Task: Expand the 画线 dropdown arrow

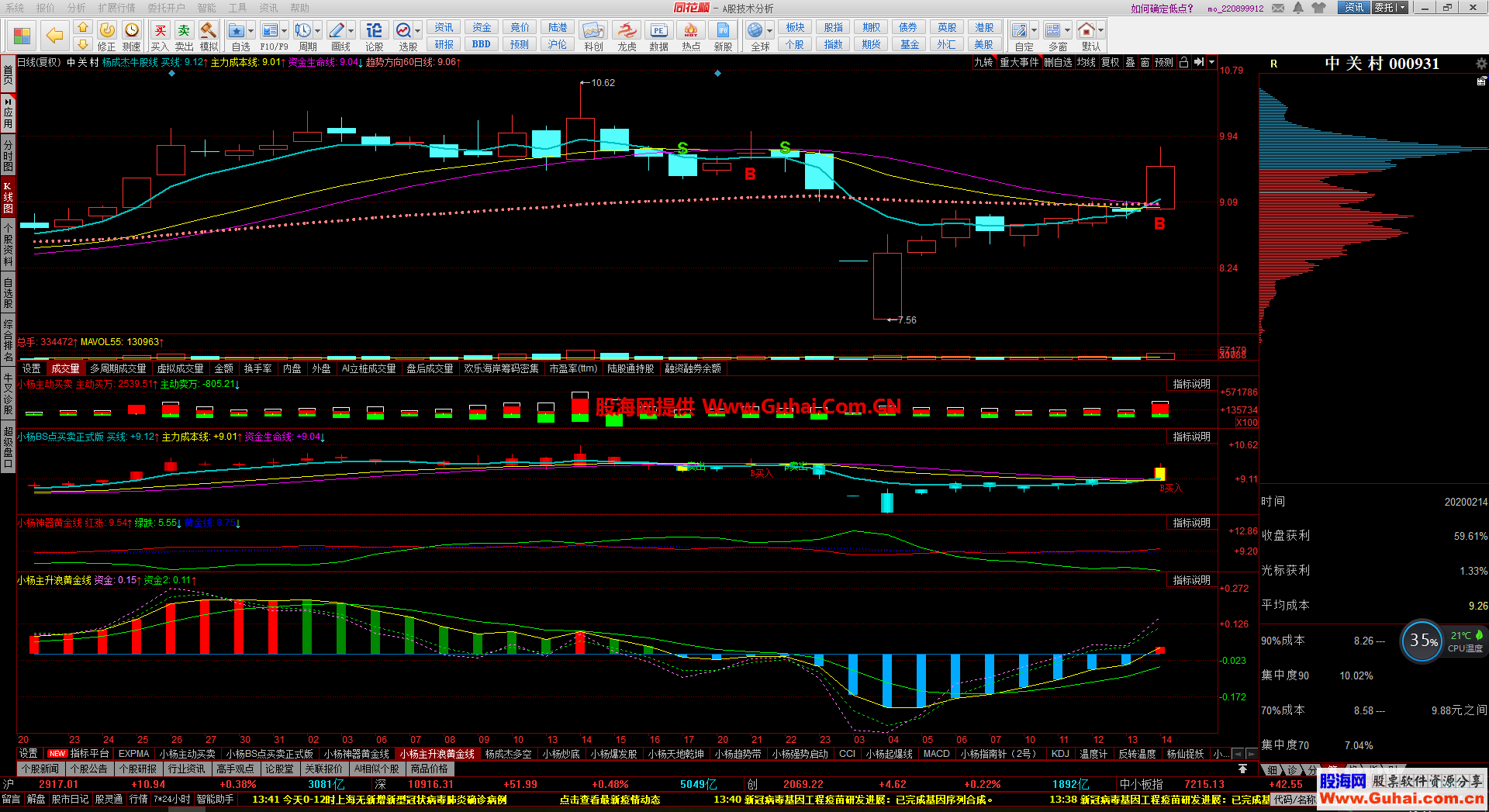Action: (x=351, y=31)
